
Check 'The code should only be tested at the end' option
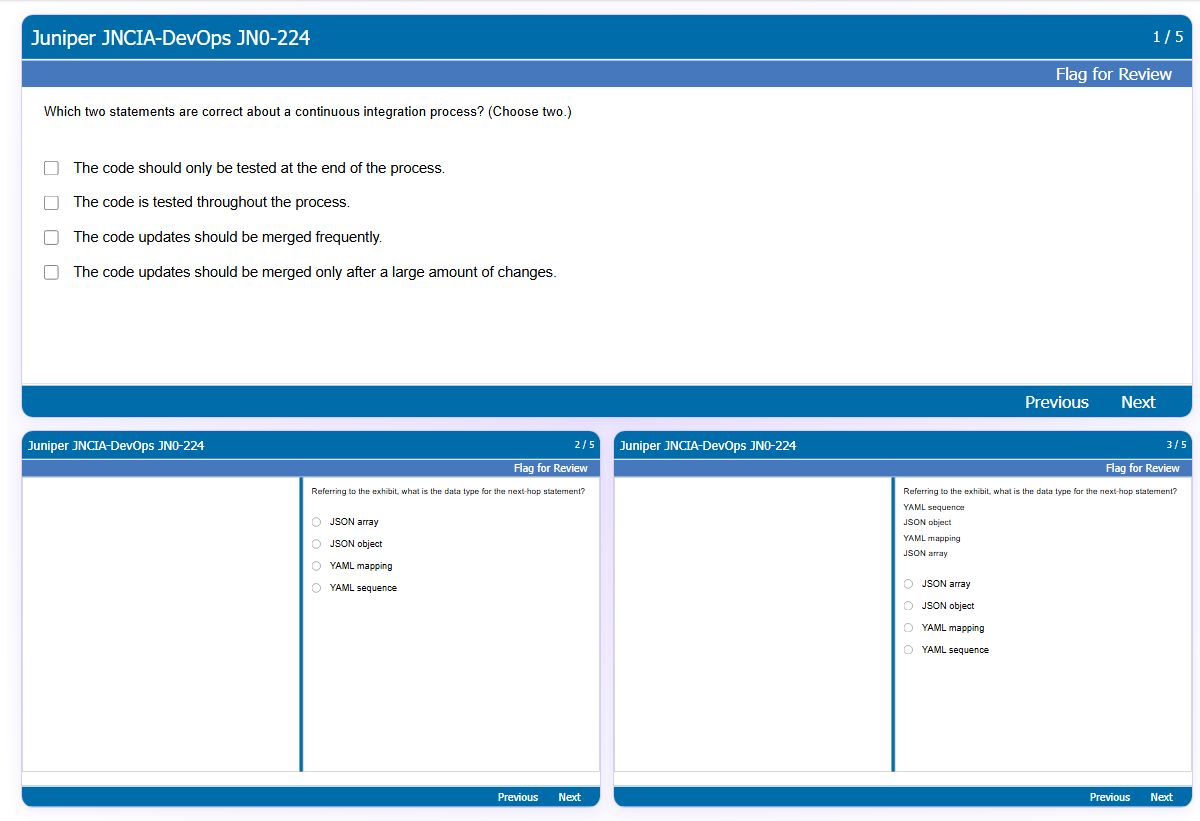pyautogui.click(x=51, y=168)
